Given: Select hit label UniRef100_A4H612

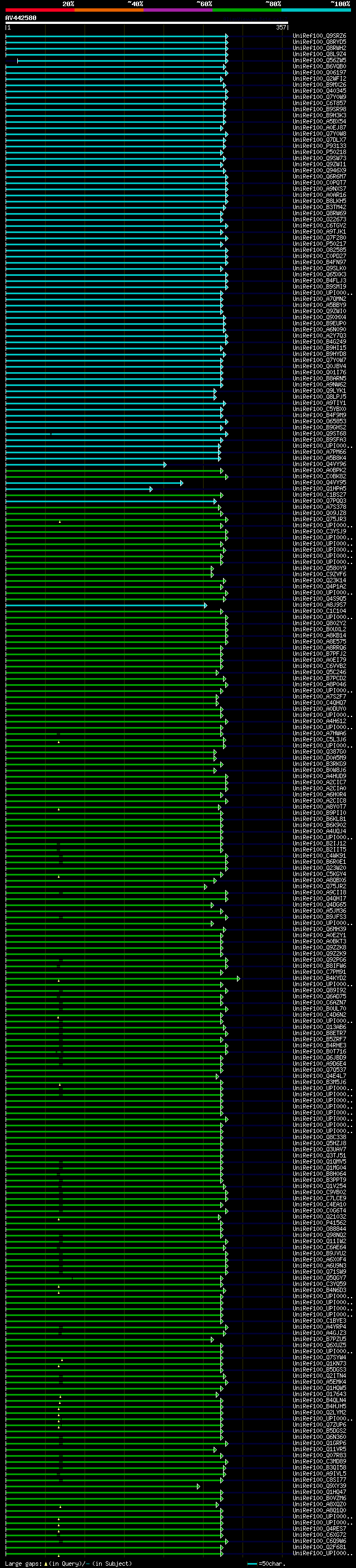Looking at the screenshot, I should click(x=319, y=721).
